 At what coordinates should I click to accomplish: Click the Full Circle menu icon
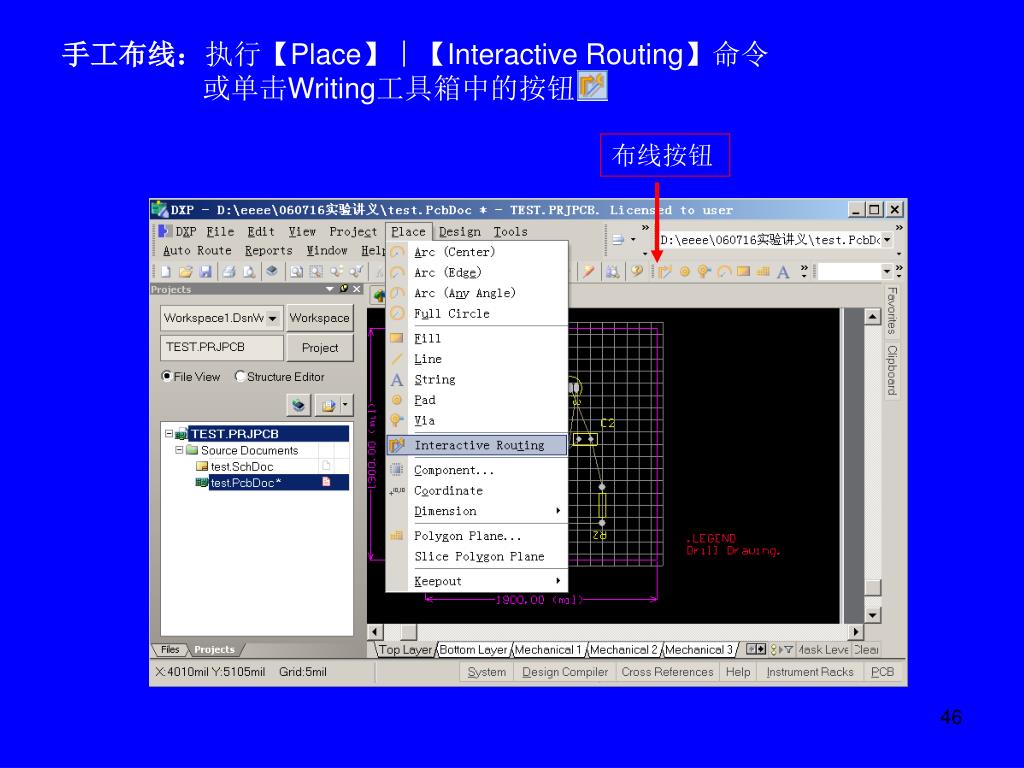click(397, 314)
